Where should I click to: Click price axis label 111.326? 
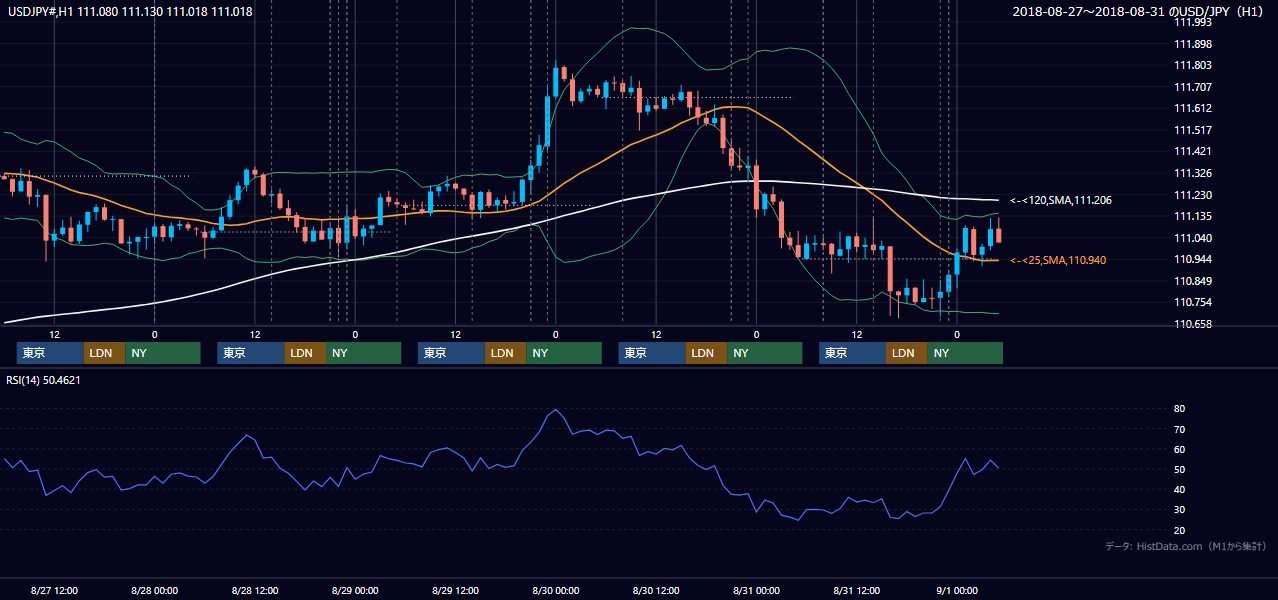tap(1193, 173)
